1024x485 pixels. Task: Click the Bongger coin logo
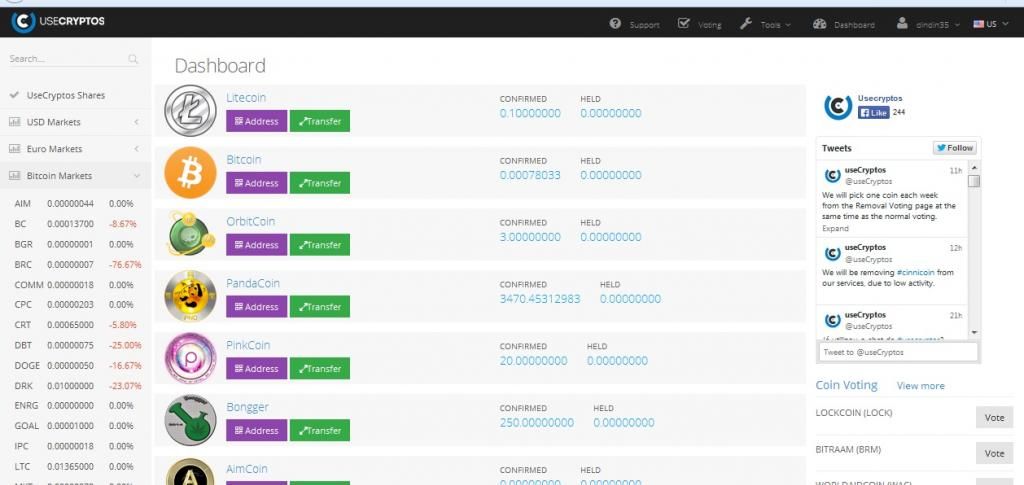click(x=190, y=420)
